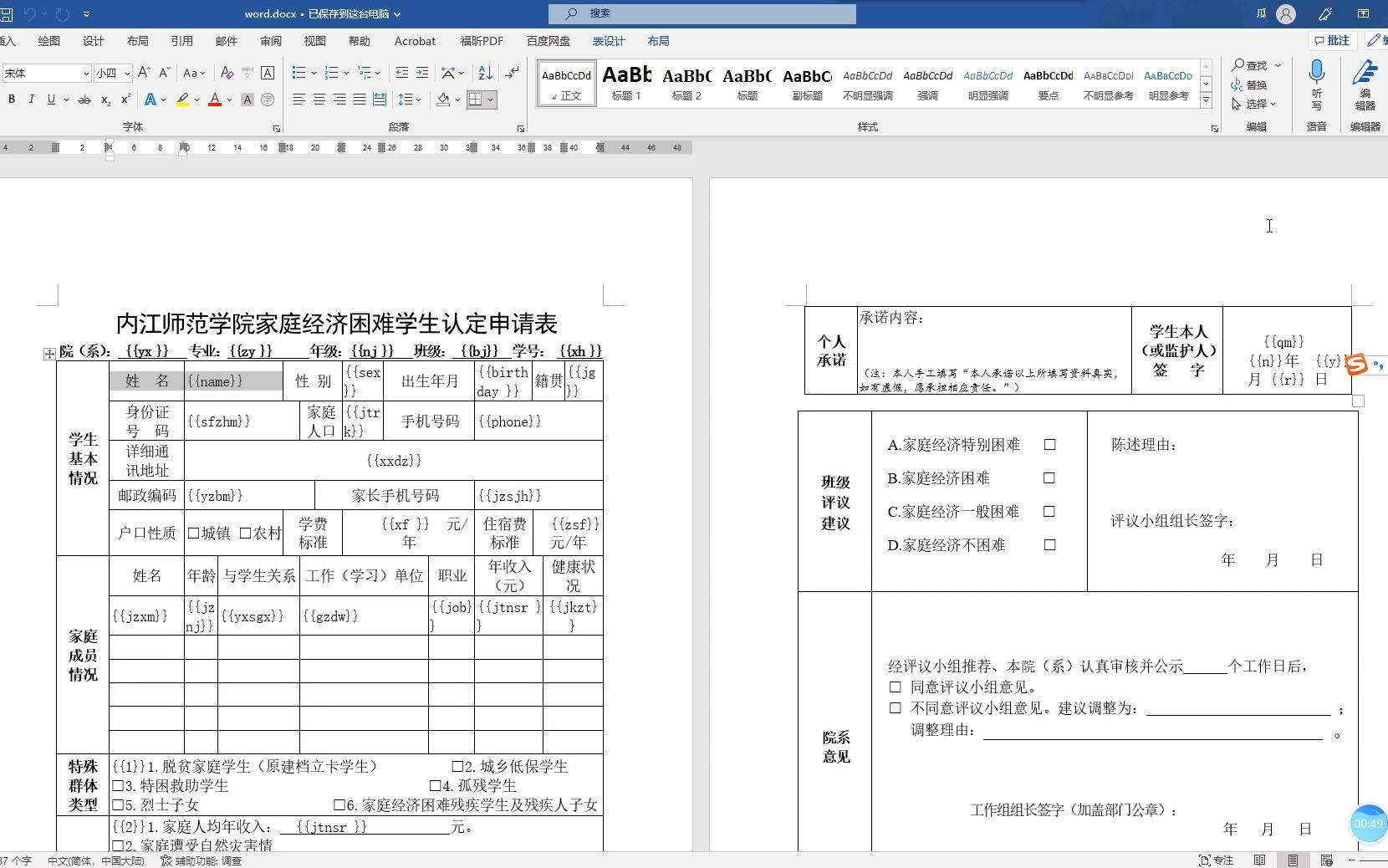
Task: Switch to web layout view
Action: coord(1326,860)
